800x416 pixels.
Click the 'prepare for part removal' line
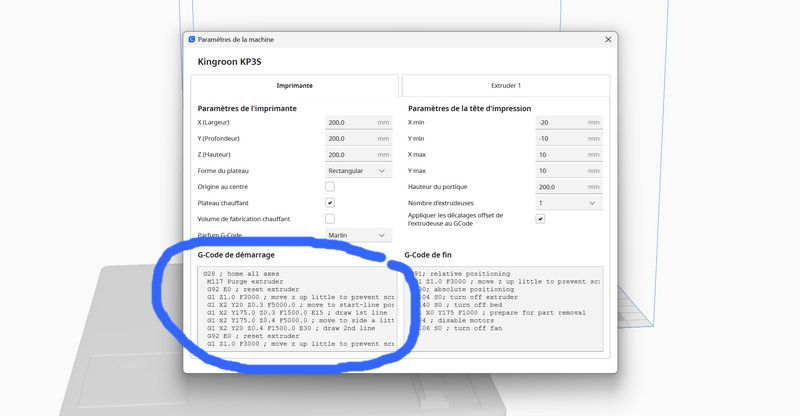tap(499, 312)
